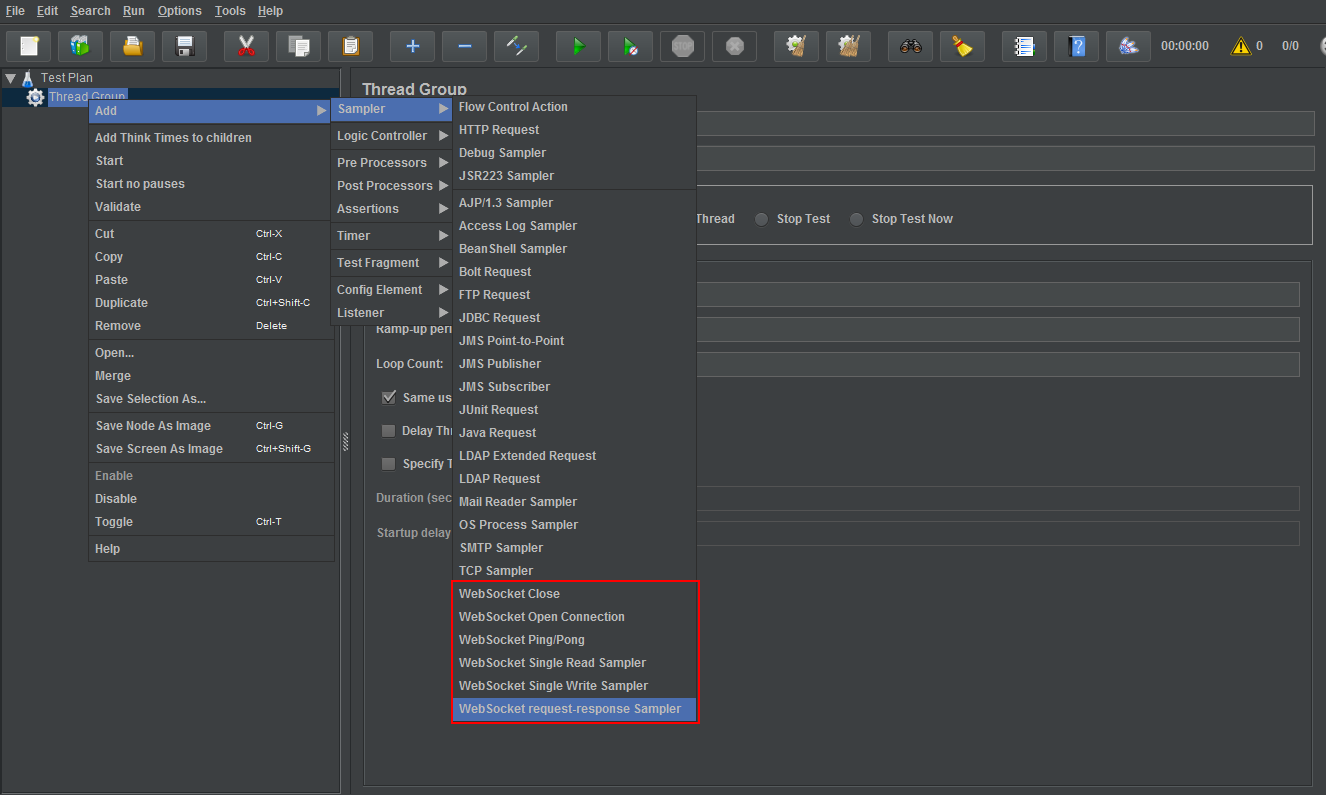Expand the Logic Controller submenu
This screenshot has width=1326, height=795.
392,136
